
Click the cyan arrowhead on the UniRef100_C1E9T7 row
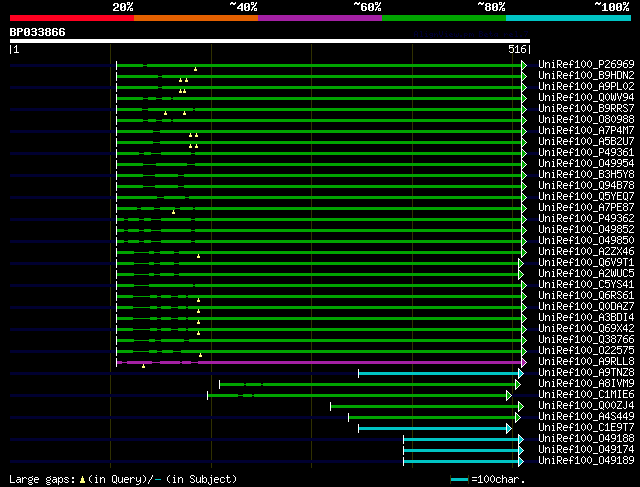pyautogui.click(x=509, y=428)
